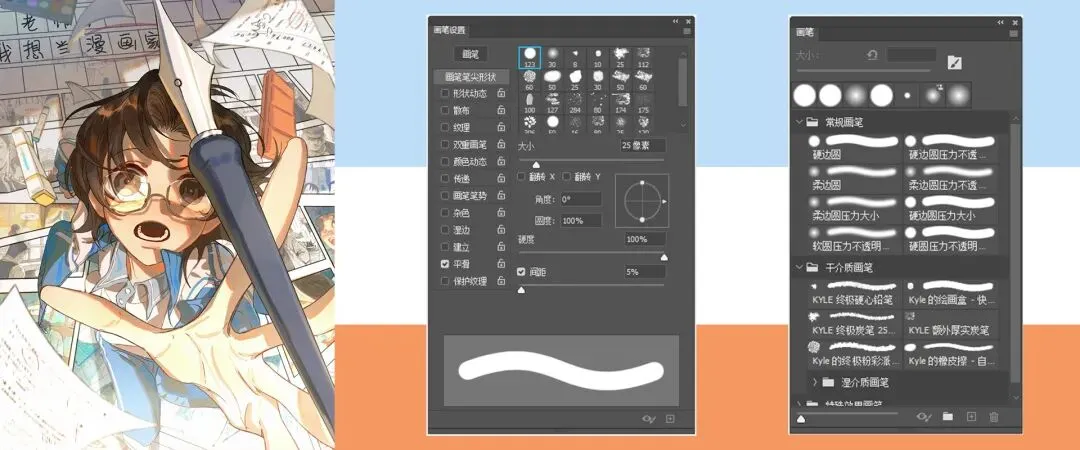The image size is (1080, 450).
Task: Create new brush group folder icon
Action: coord(948,416)
